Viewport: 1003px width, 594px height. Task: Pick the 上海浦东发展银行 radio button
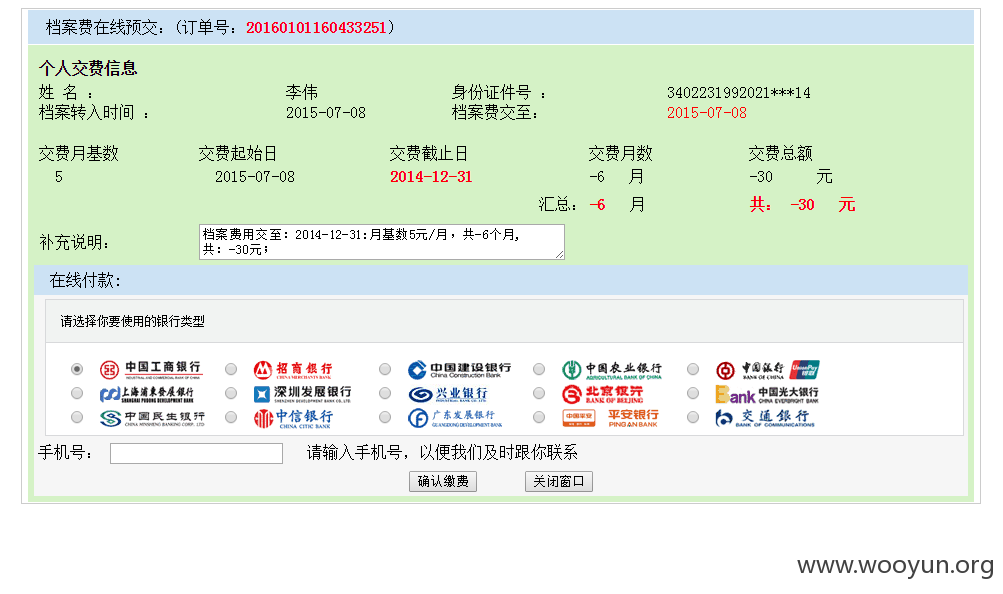(x=77, y=393)
